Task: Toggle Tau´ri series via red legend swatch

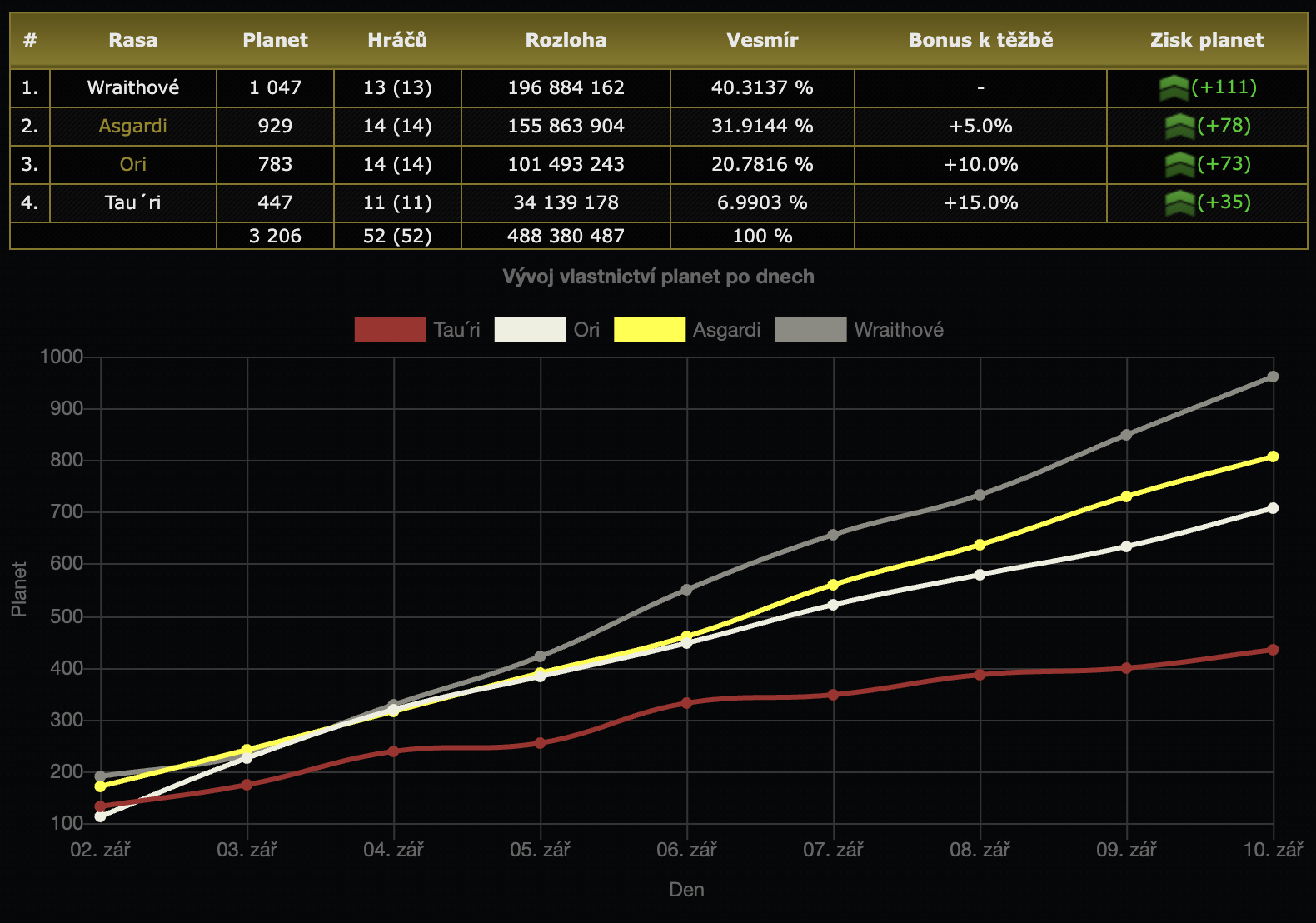Action: (x=390, y=330)
